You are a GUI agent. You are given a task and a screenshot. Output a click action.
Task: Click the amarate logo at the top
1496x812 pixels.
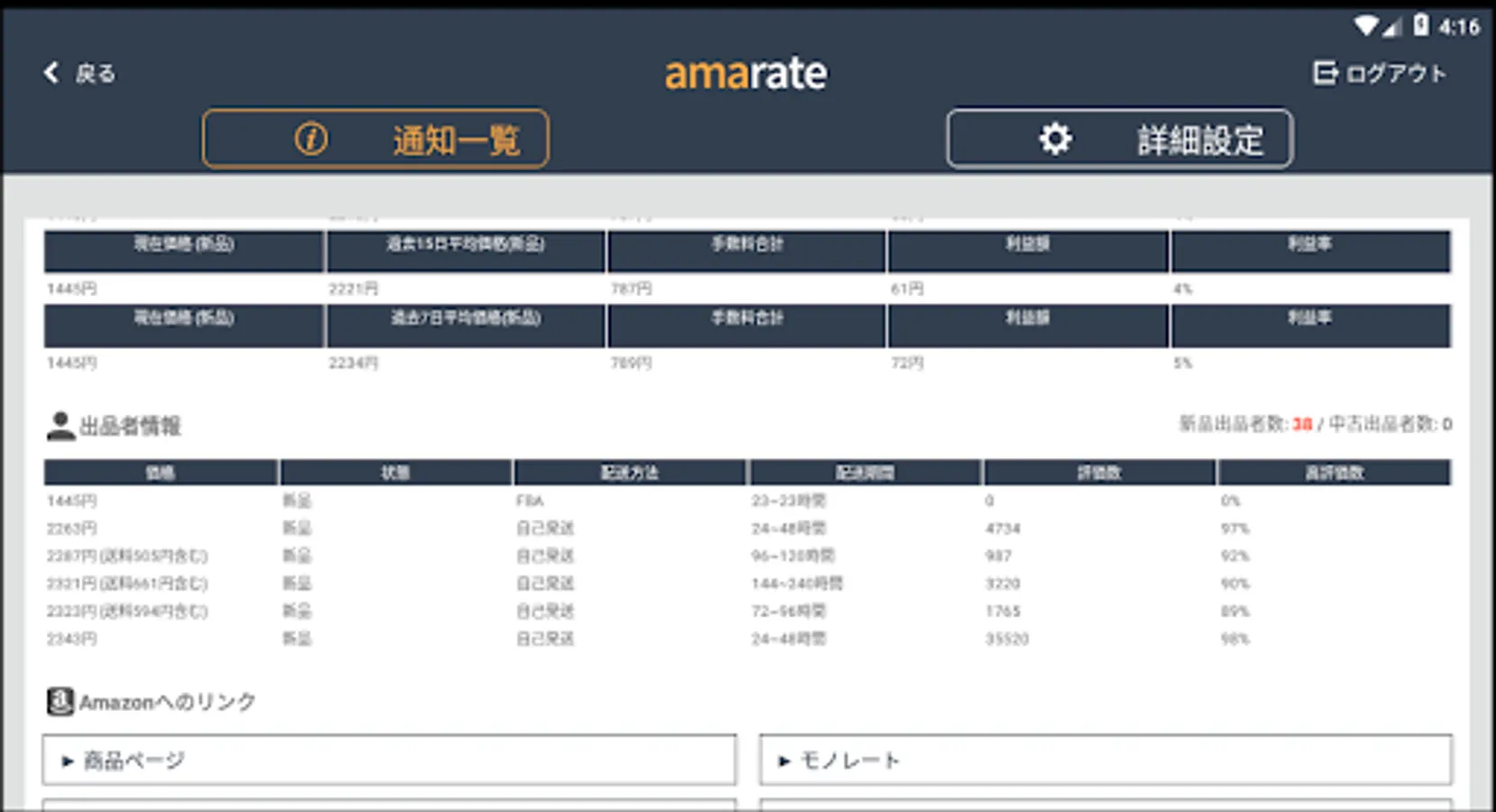point(746,72)
